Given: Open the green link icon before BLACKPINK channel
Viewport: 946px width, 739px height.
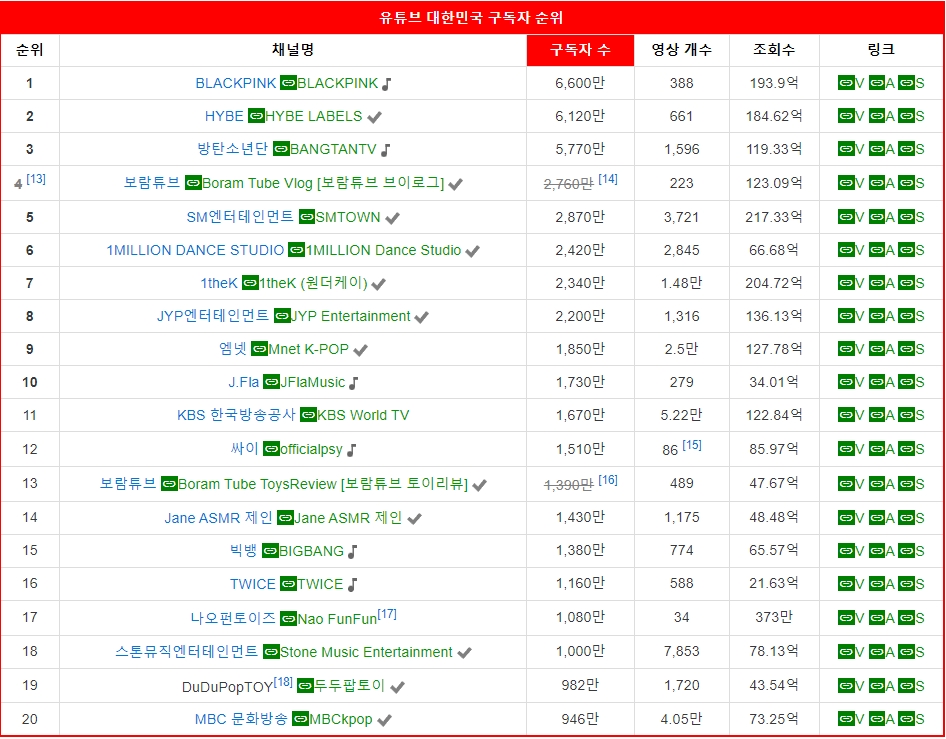Looking at the screenshot, I should coord(288,83).
